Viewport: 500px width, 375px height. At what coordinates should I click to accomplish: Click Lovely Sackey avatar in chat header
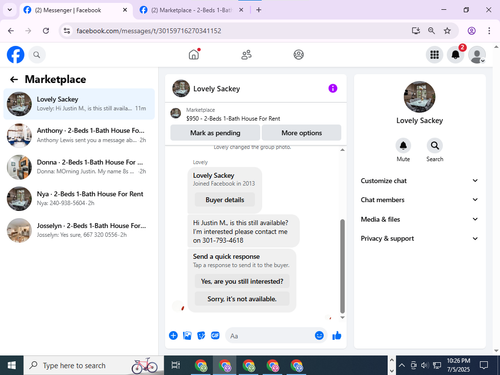[x=181, y=88]
